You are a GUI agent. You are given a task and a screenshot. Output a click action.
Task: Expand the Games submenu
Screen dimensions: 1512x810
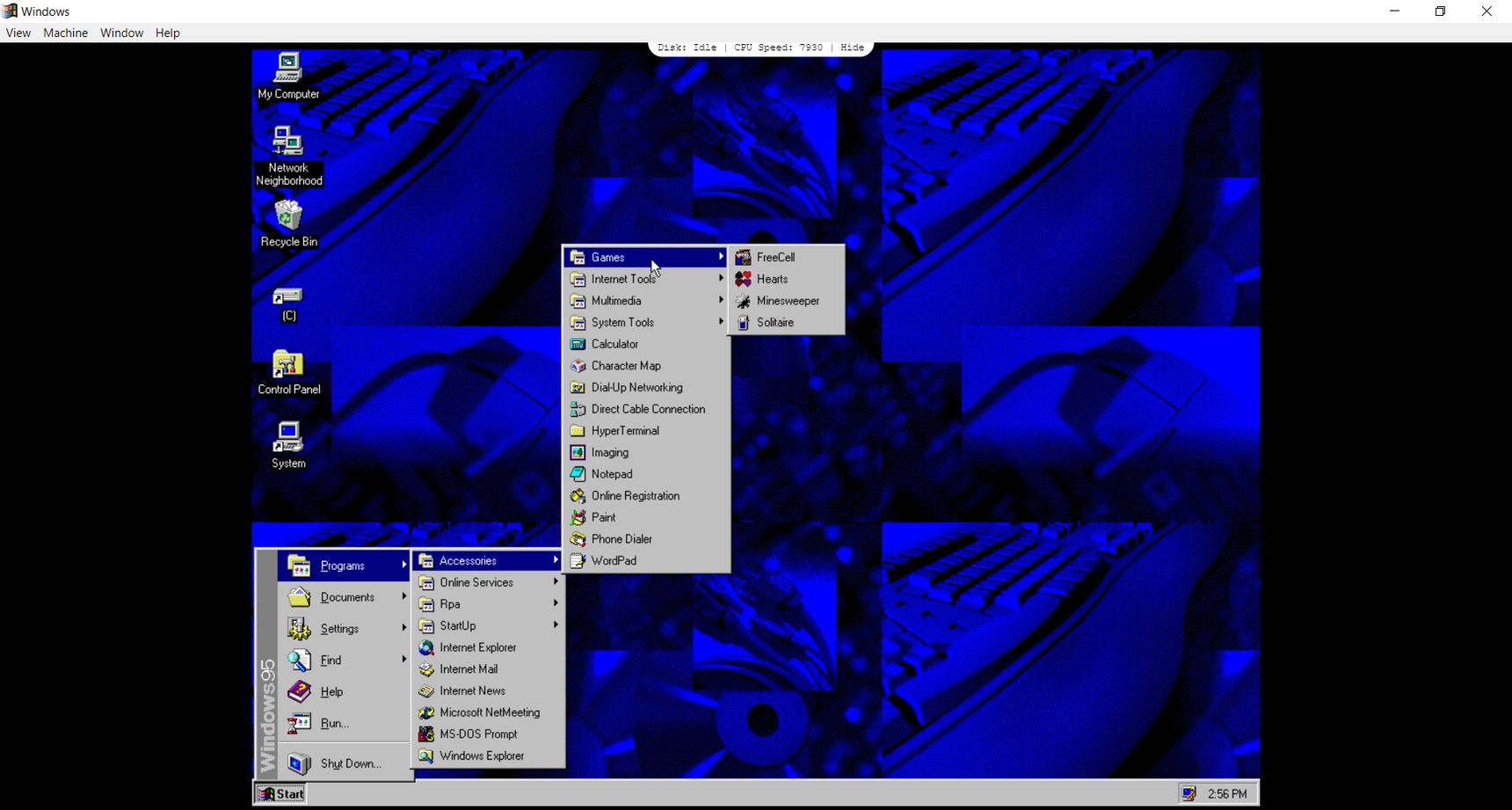(646, 257)
